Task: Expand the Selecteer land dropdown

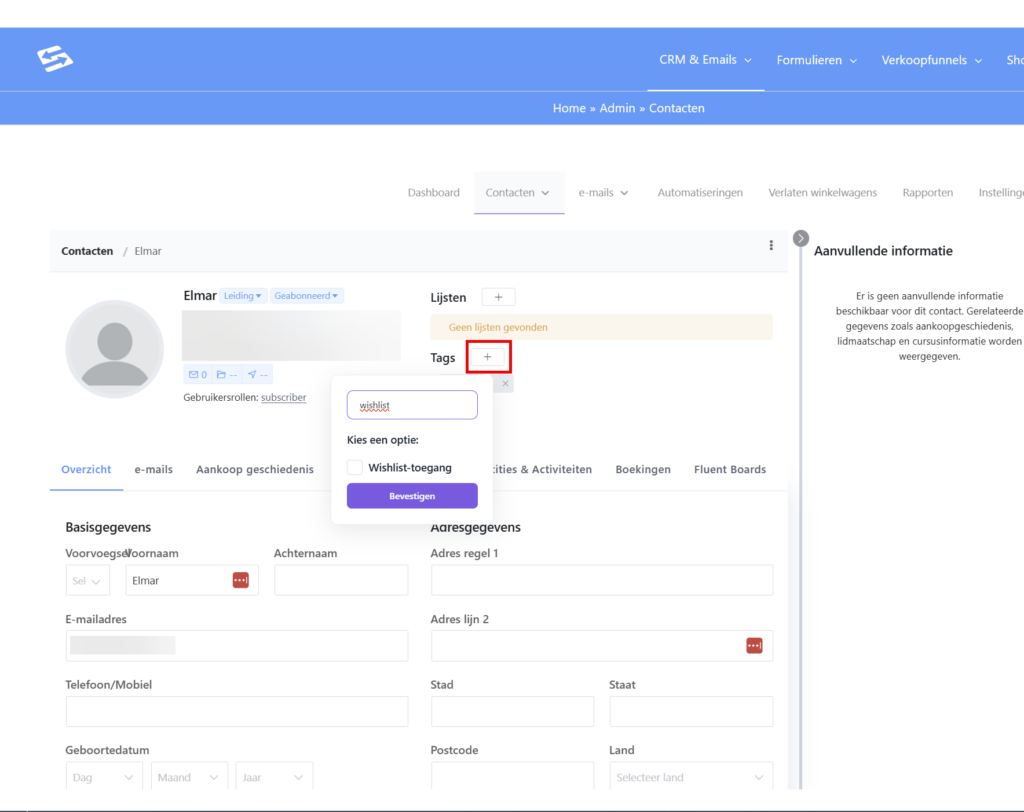Action: tap(690, 777)
